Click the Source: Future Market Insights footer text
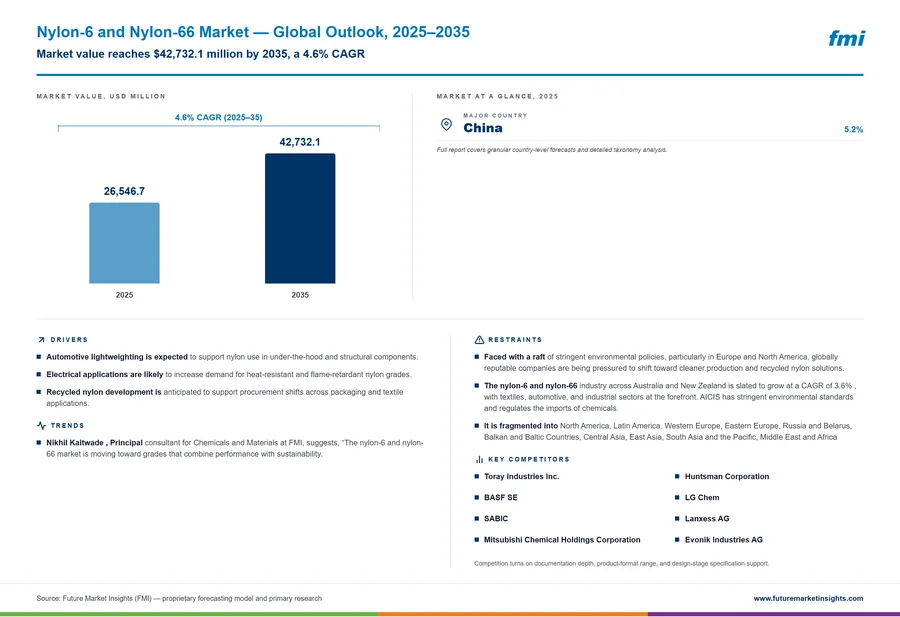The width and height of the screenshot is (900, 617). (179, 598)
